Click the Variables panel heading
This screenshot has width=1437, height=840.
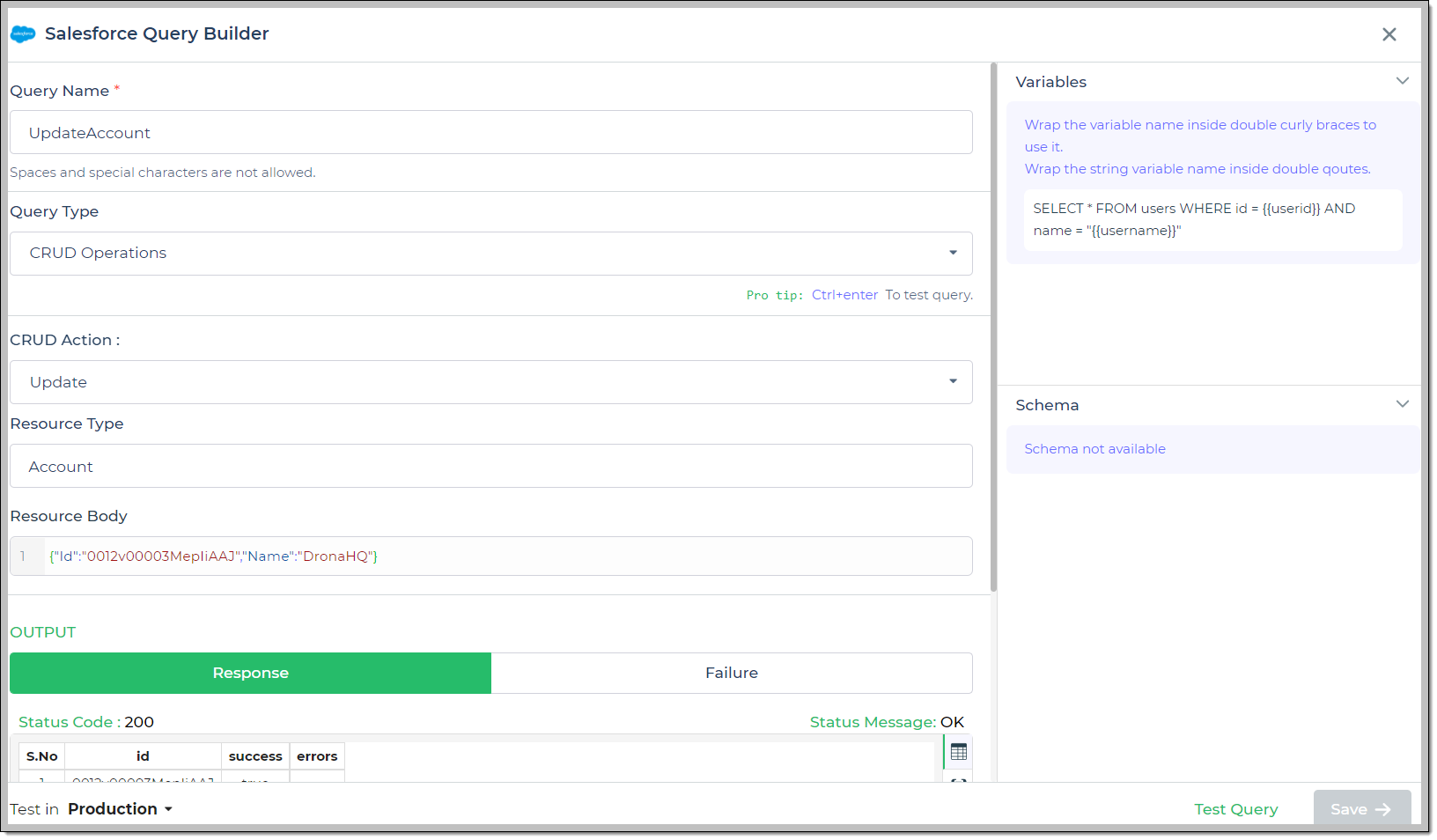click(1051, 82)
